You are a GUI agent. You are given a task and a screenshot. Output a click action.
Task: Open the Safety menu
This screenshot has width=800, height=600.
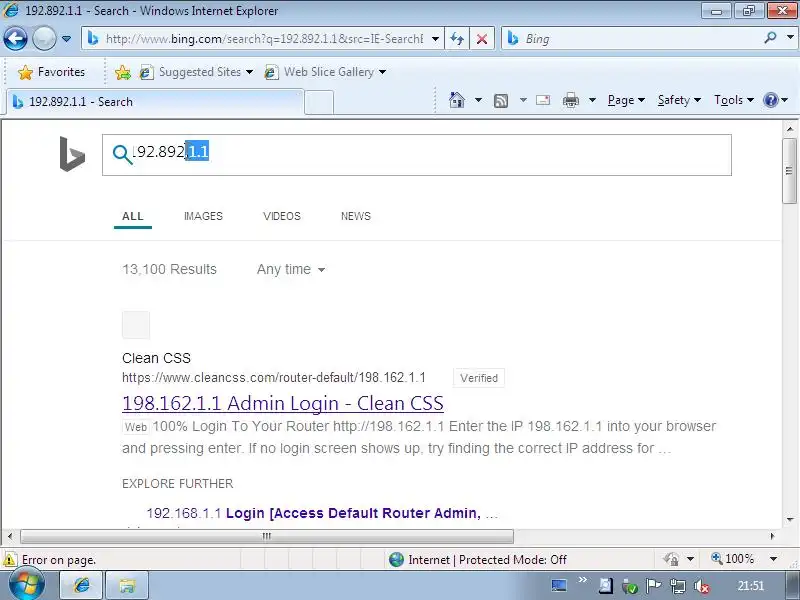(x=679, y=100)
